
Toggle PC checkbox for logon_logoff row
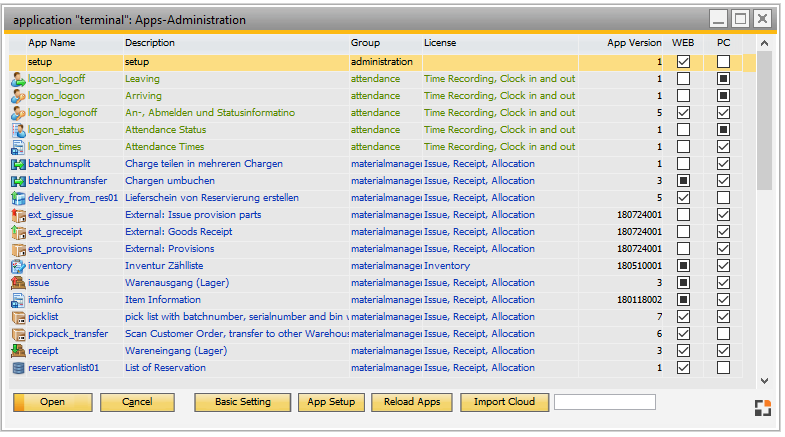coord(723,79)
